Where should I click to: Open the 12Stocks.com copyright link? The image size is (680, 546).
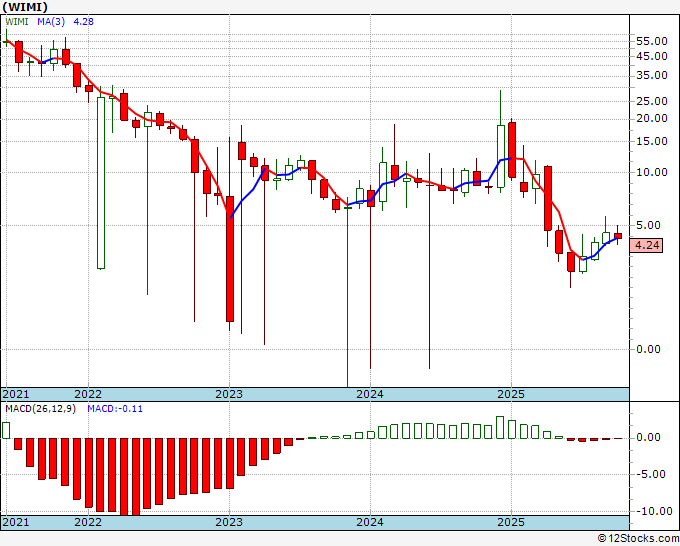(x=638, y=539)
